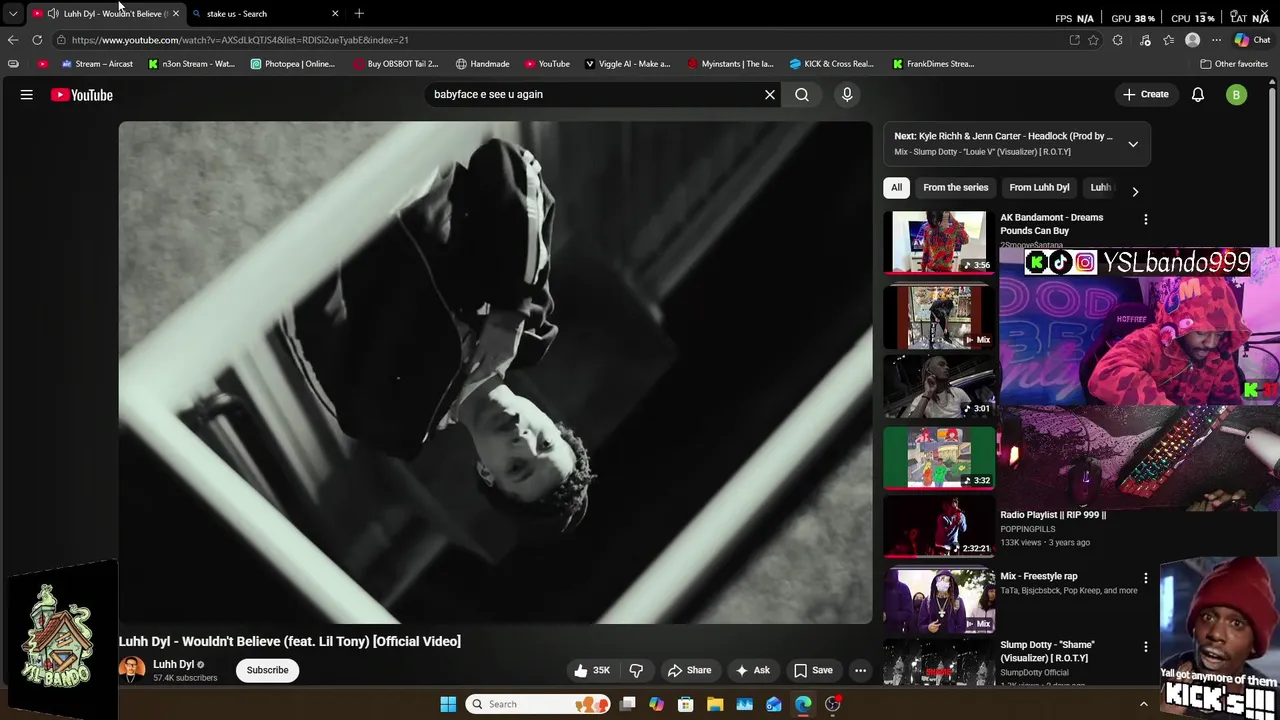Reload the current page
The height and width of the screenshot is (720, 1280).
click(37, 40)
